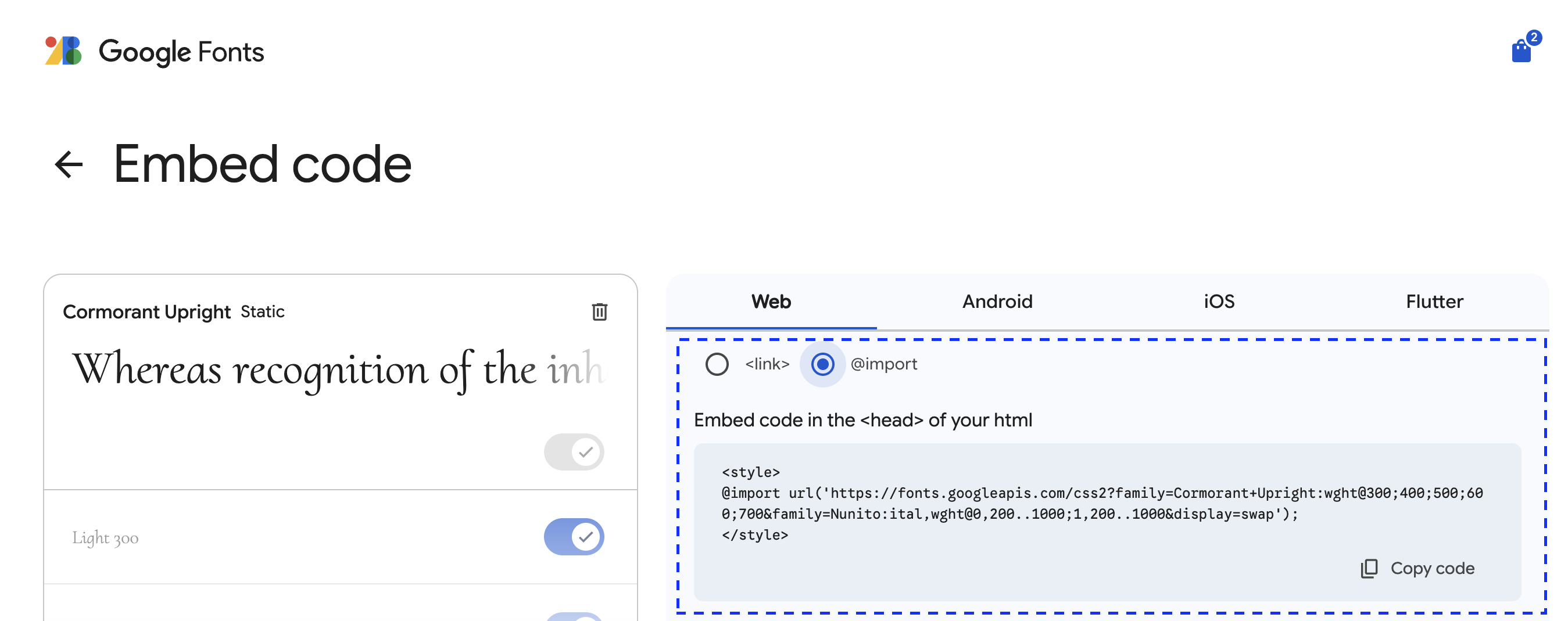Toggle the all-styles switch under the preview text

point(574,452)
